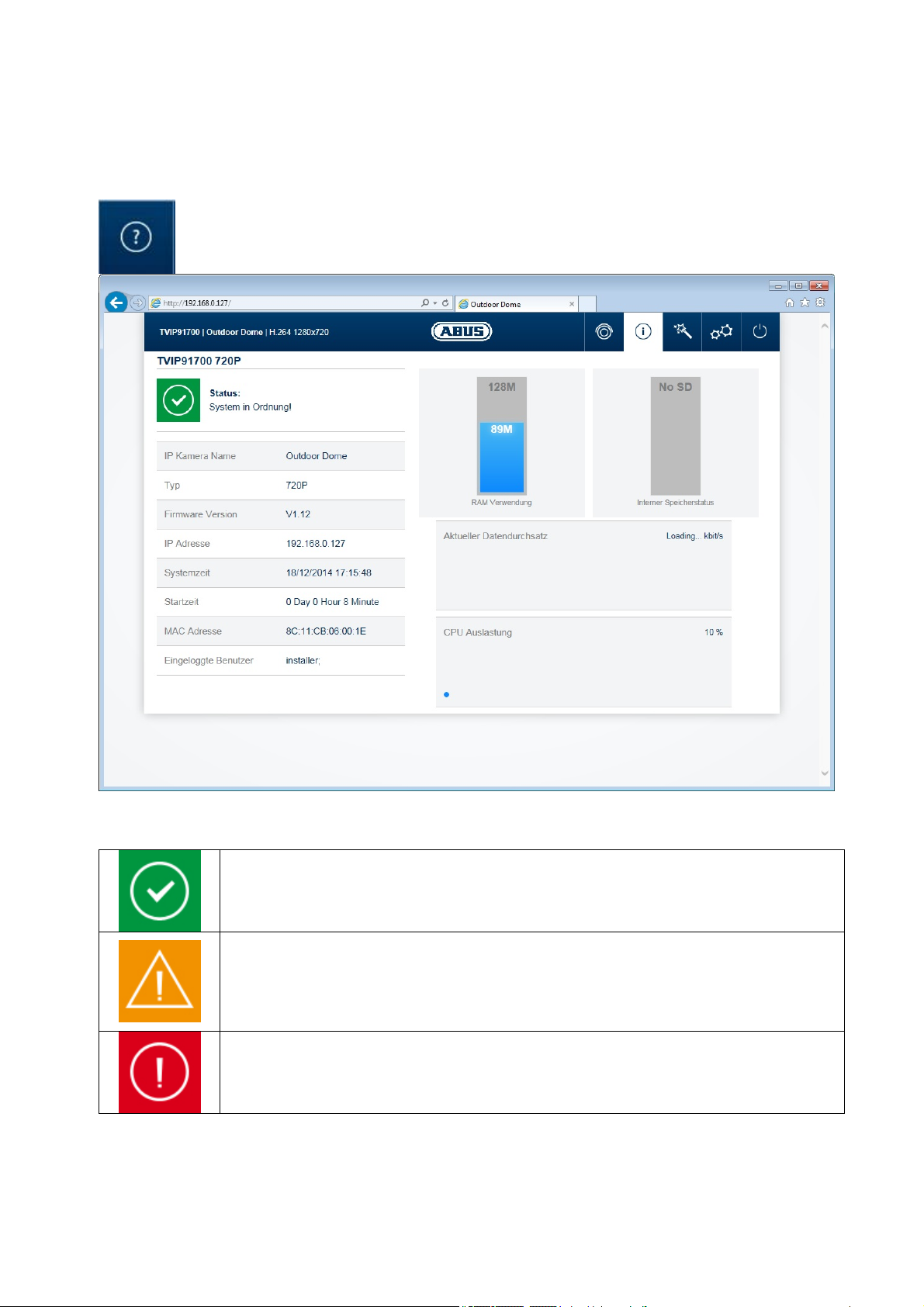Click the browser home icon

click(790, 303)
